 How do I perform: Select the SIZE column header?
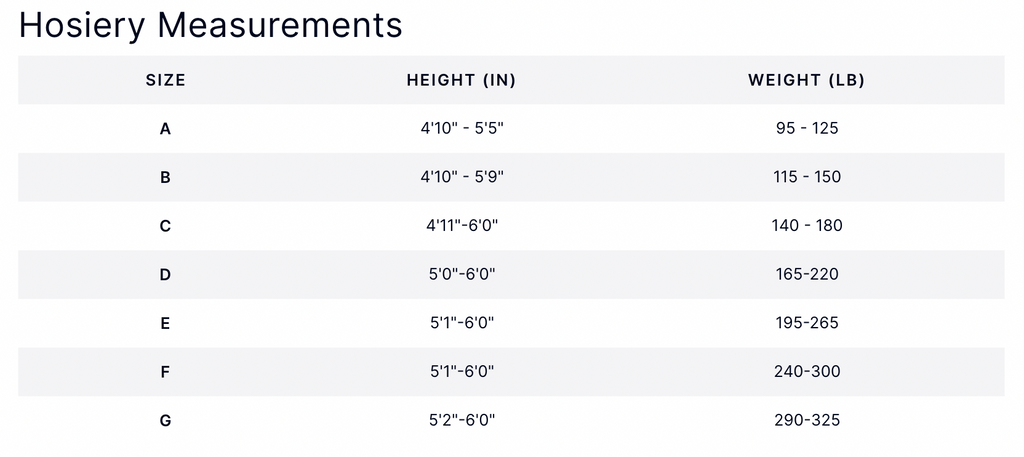[x=166, y=80]
